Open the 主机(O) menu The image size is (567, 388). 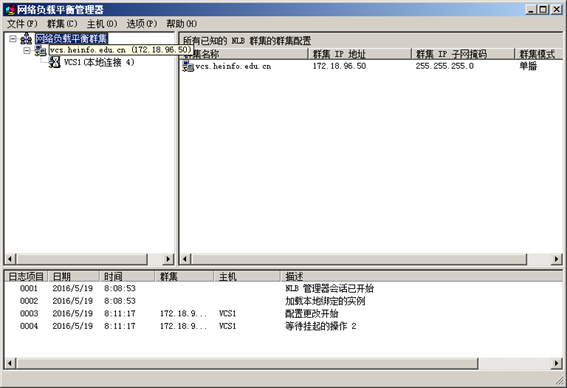pyautogui.click(x=102, y=24)
